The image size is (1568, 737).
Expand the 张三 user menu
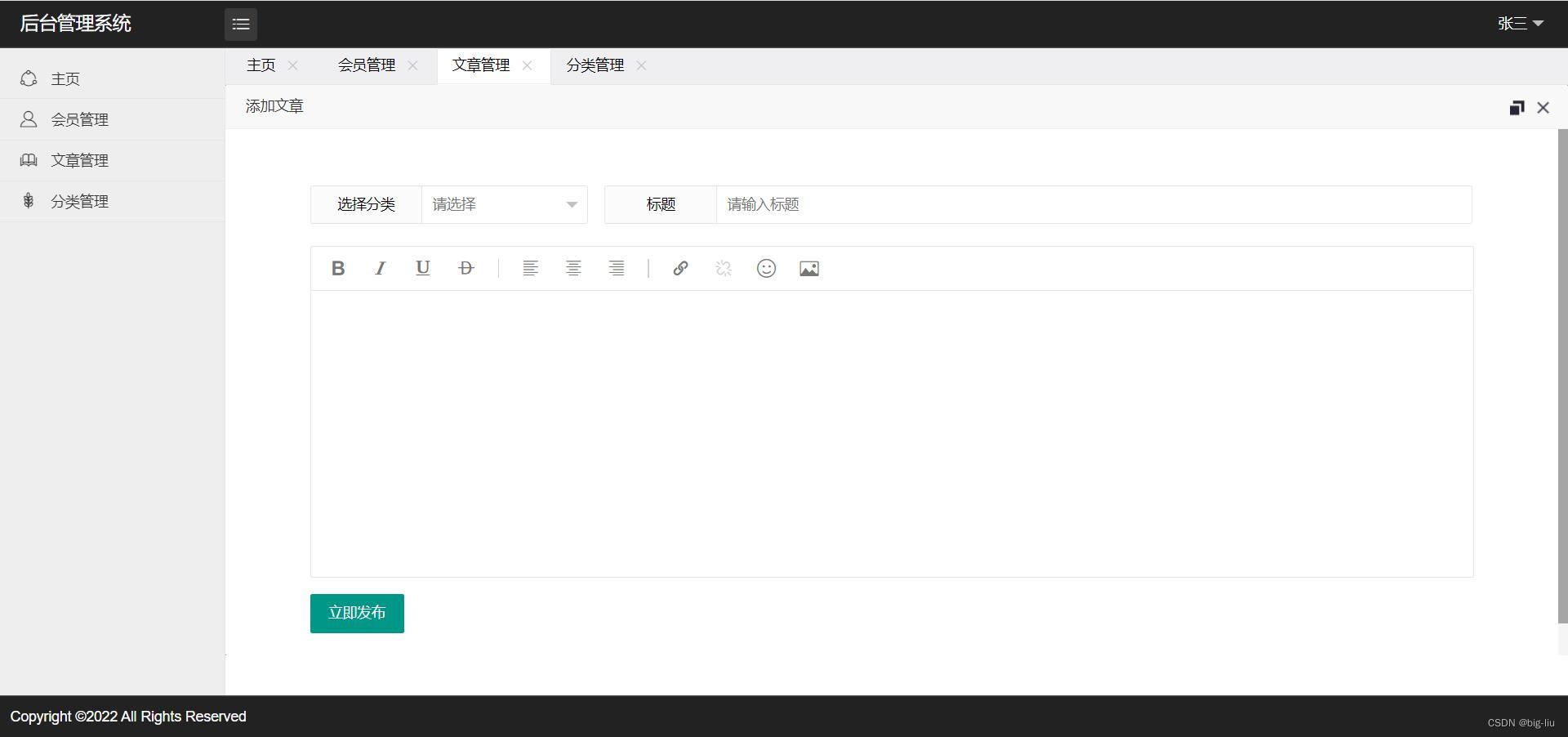[x=1520, y=24]
